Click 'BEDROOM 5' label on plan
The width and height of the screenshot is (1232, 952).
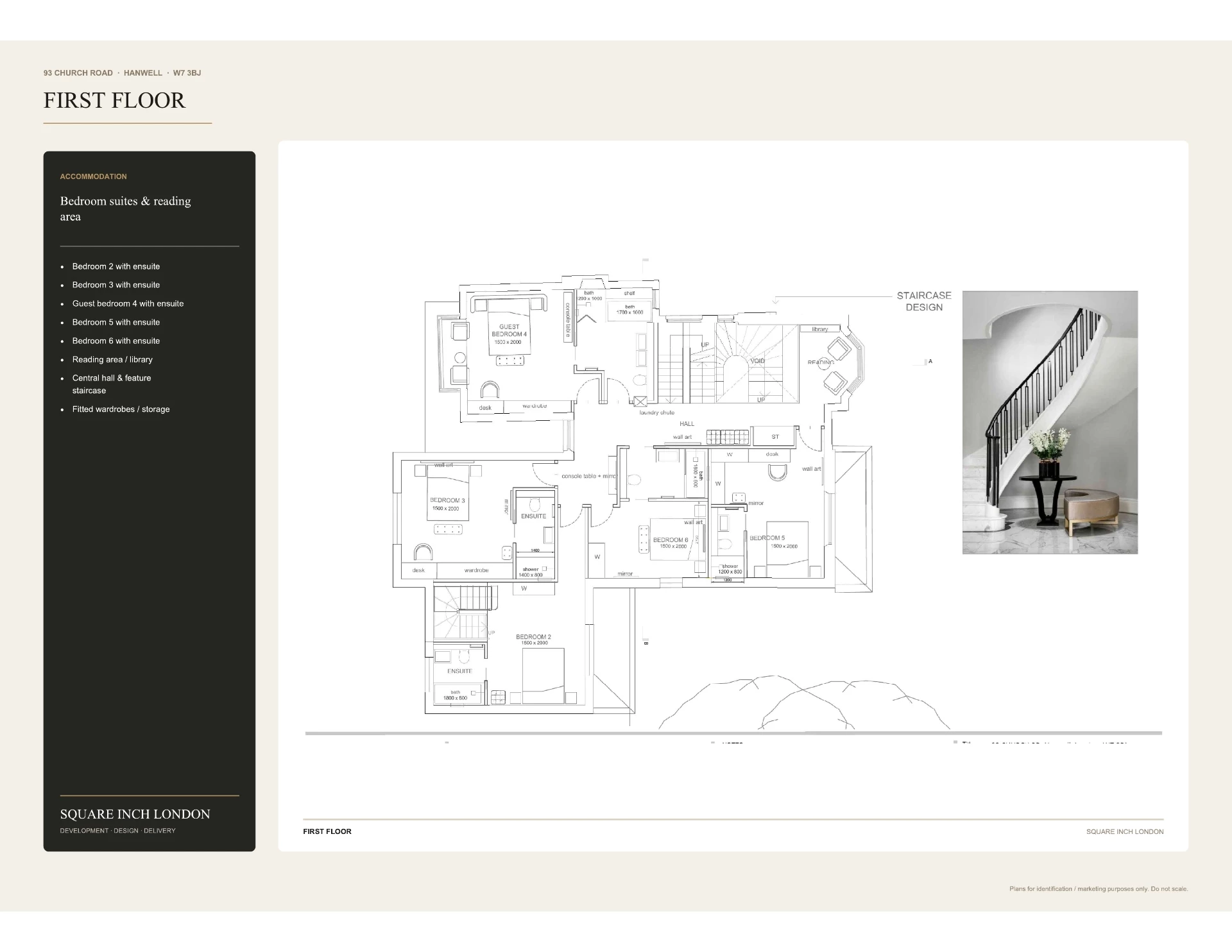tap(767, 538)
